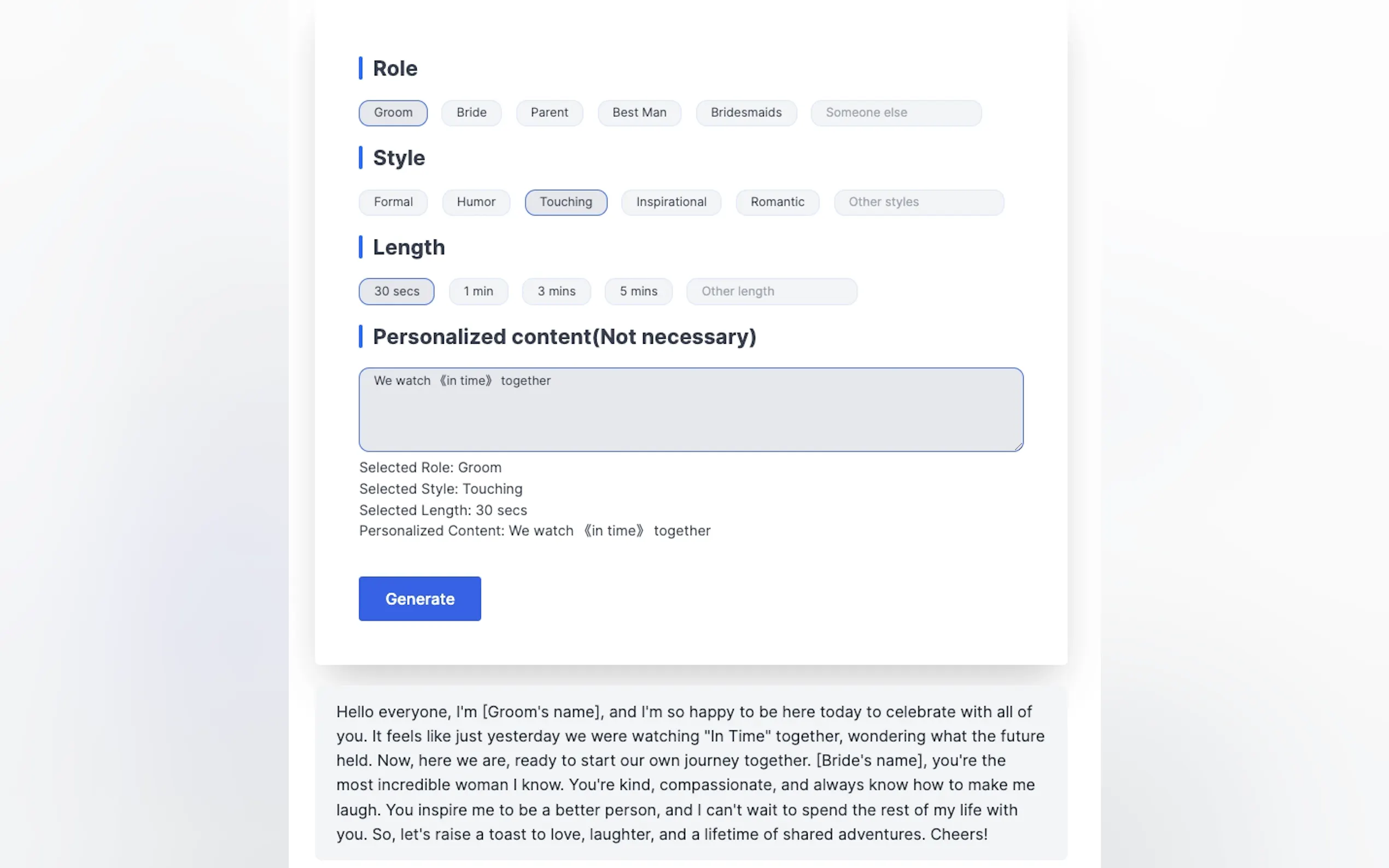
Task: Select the Formal style option
Action: [393, 202]
